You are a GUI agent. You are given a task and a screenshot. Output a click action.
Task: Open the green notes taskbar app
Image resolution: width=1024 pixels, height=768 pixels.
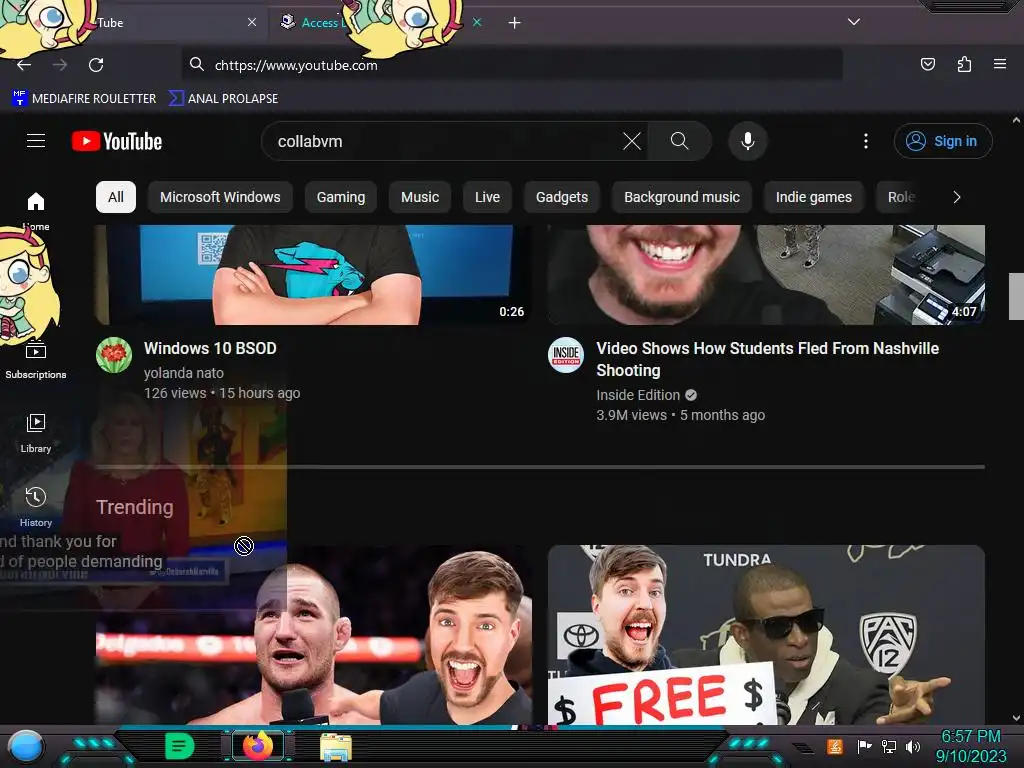click(180, 746)
